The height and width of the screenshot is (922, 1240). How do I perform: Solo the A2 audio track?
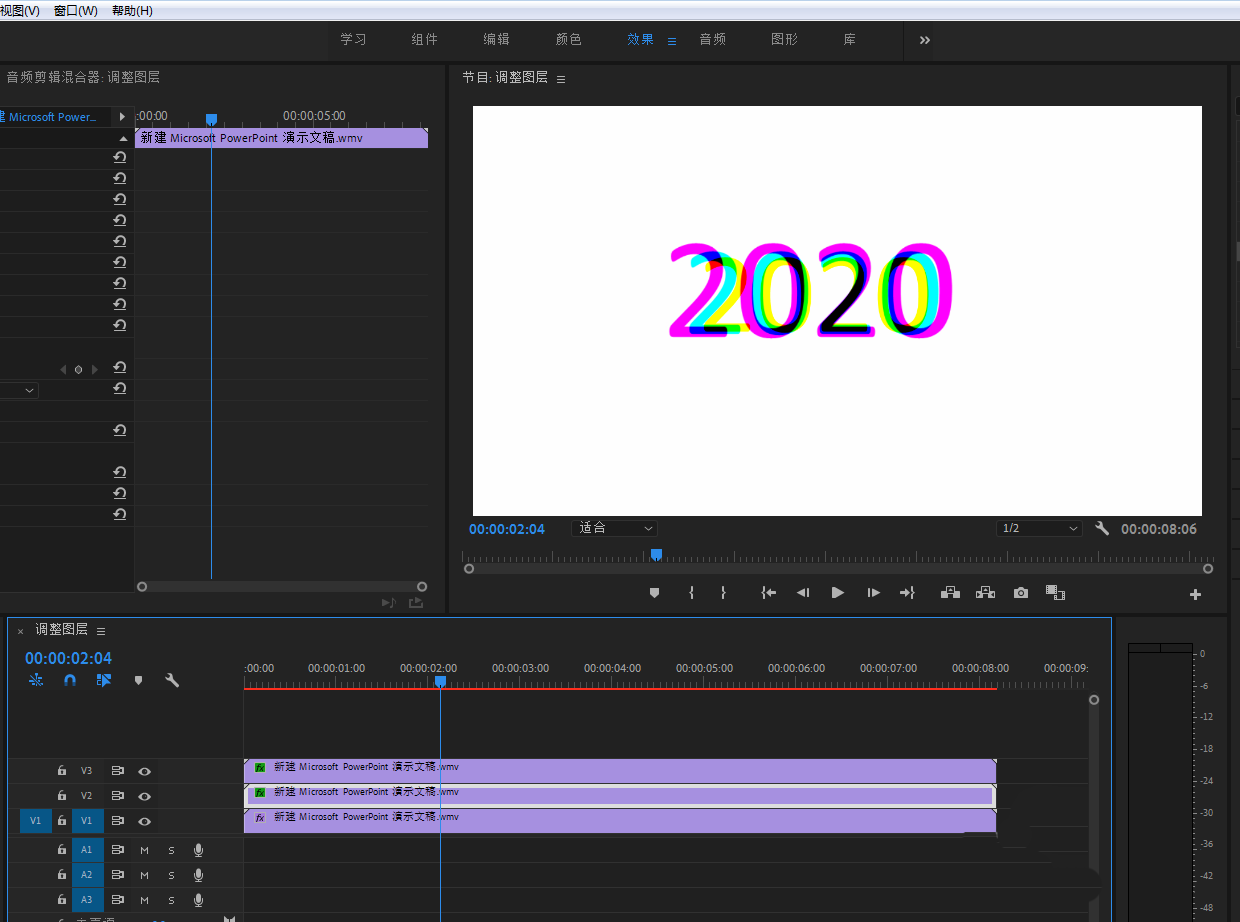[x=171, y=875]
